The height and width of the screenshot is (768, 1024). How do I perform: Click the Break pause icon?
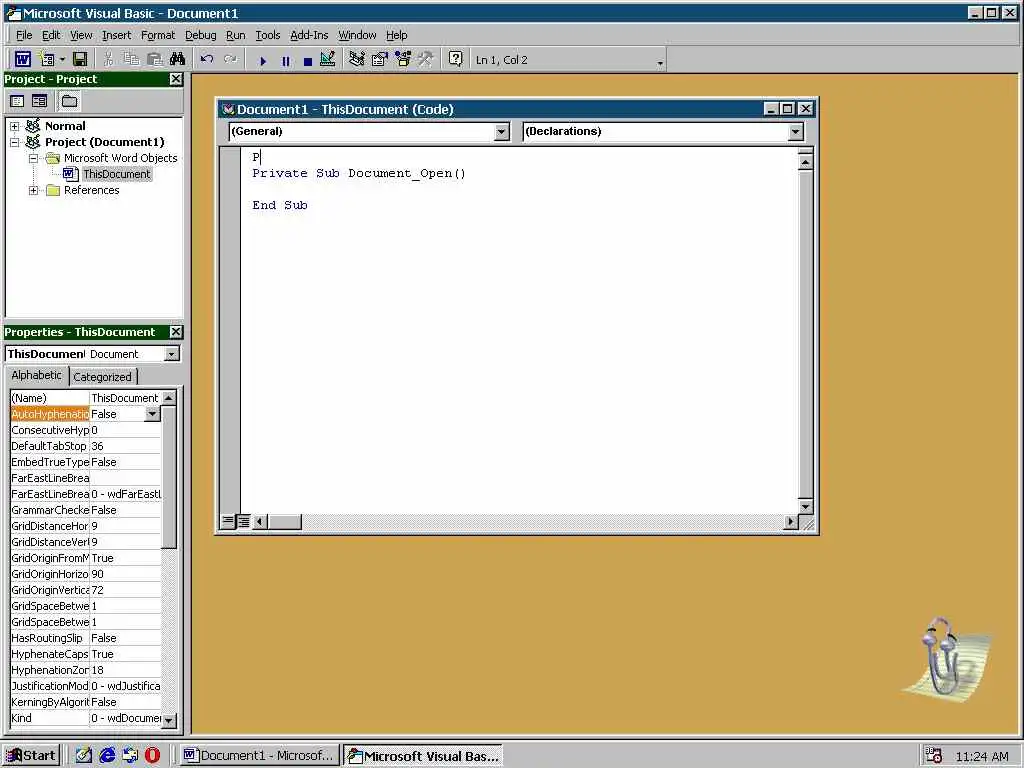coord(285,61)
